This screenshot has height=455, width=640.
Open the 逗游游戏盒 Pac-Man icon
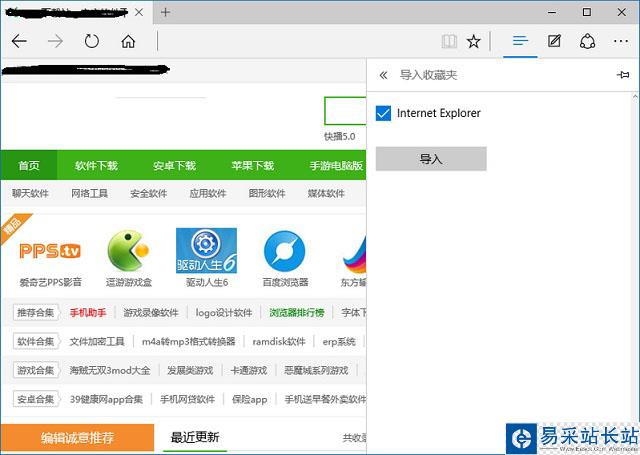[128, 251]
